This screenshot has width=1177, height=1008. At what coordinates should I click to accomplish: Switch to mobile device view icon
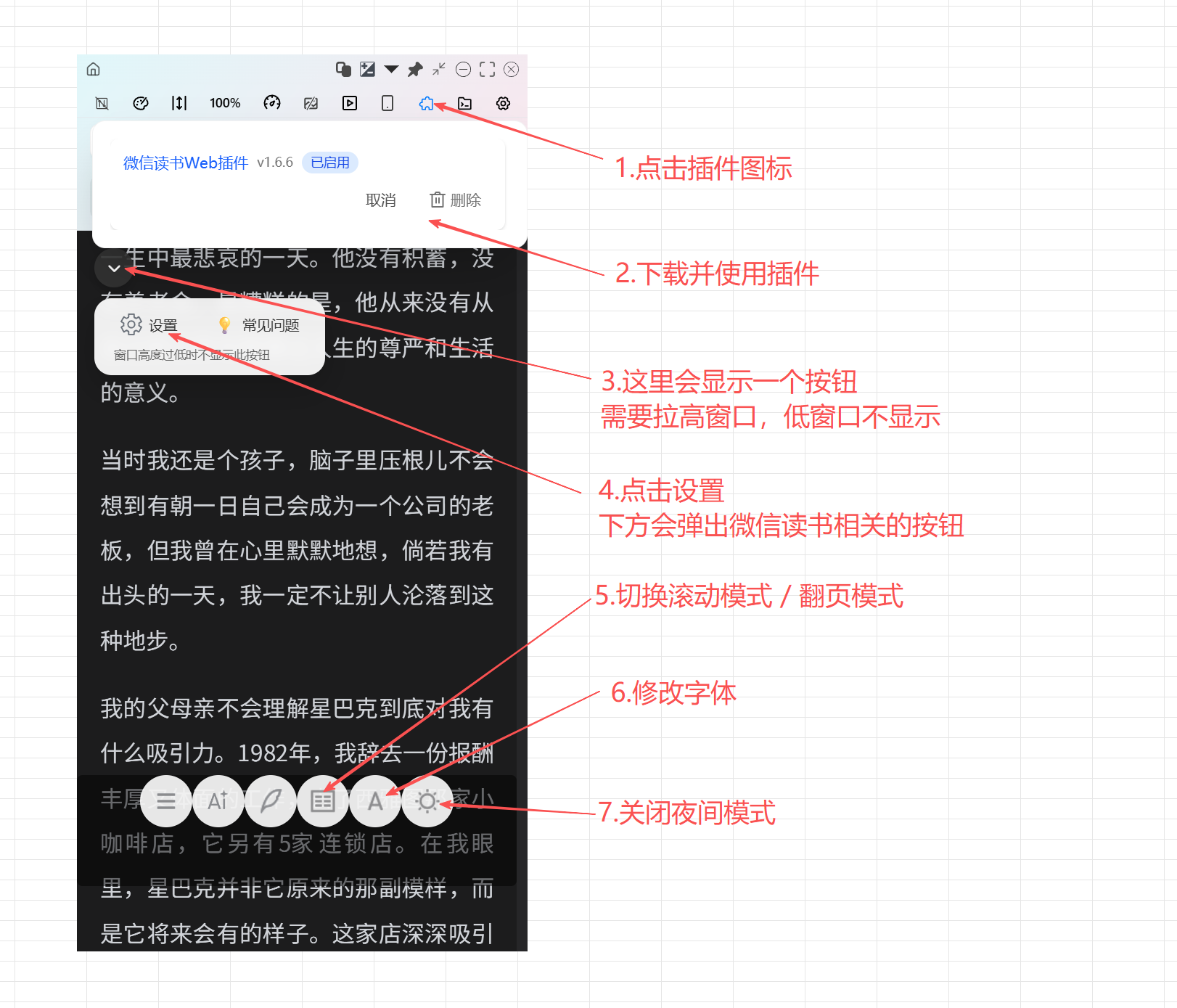tap(387, 103)
